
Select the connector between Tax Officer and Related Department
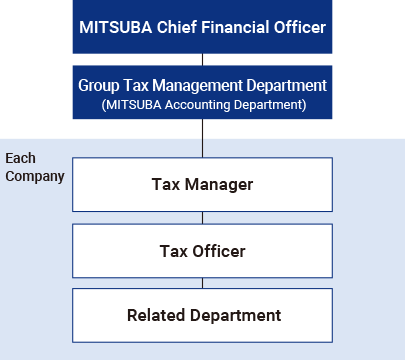pos(202,283)
